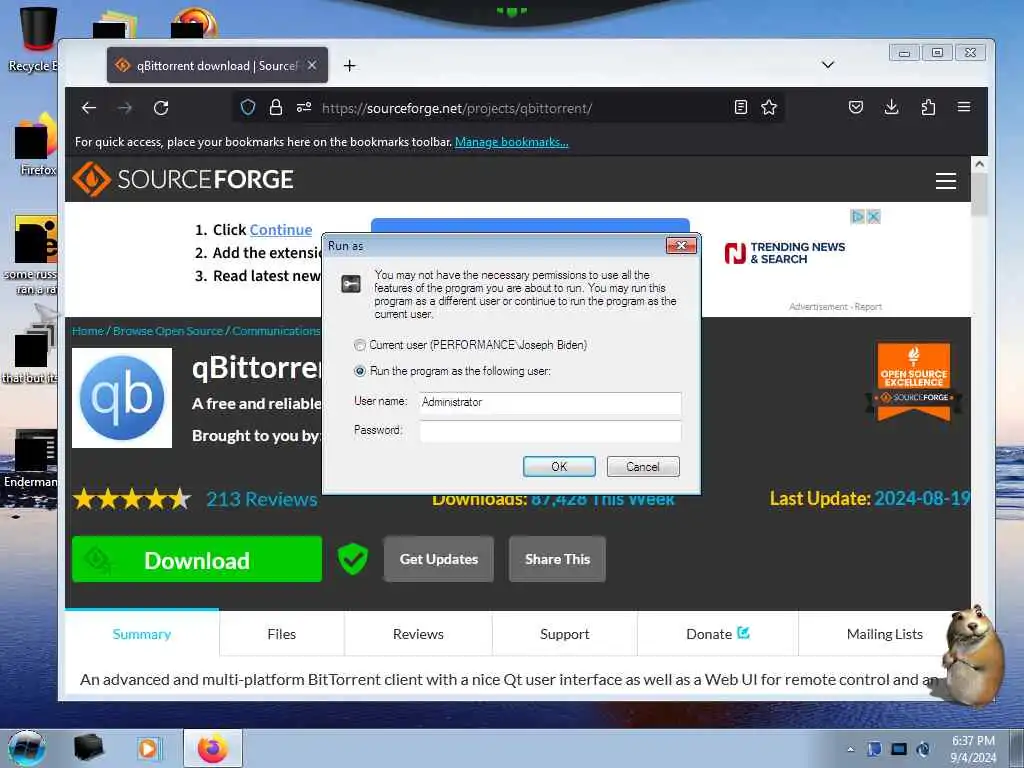Click the page scrollbar up arrow
The width and height of the screenshot is (1024, 768).
point(979,165)
